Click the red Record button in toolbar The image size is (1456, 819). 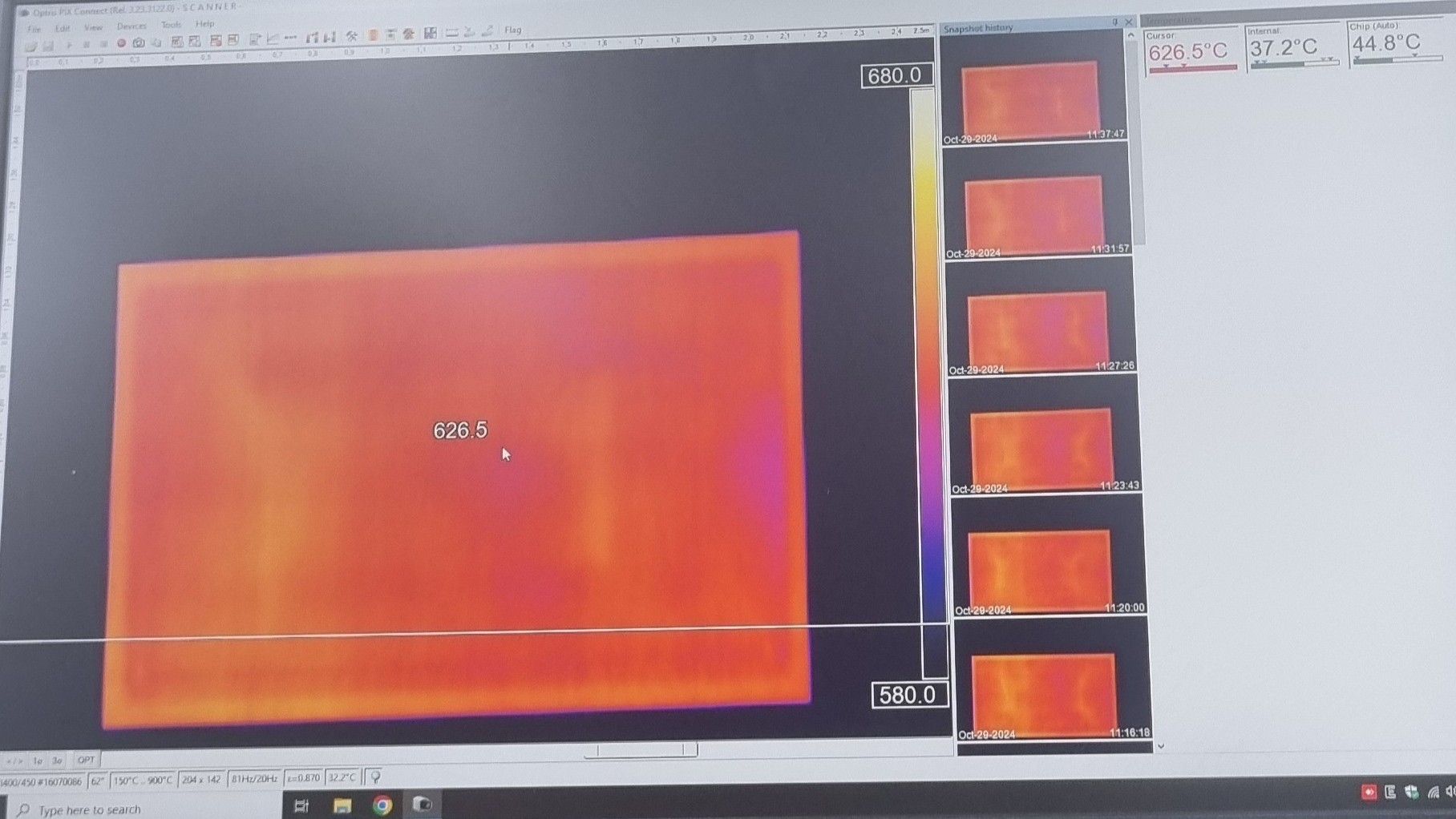pyautogui.click(x=121, y=43)
